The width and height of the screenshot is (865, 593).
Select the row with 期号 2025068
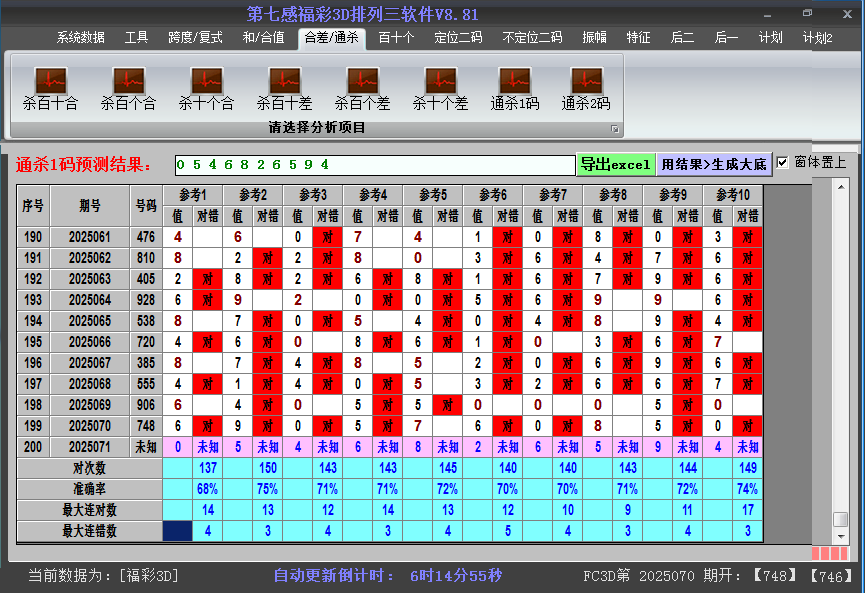[x=389, y=384]
